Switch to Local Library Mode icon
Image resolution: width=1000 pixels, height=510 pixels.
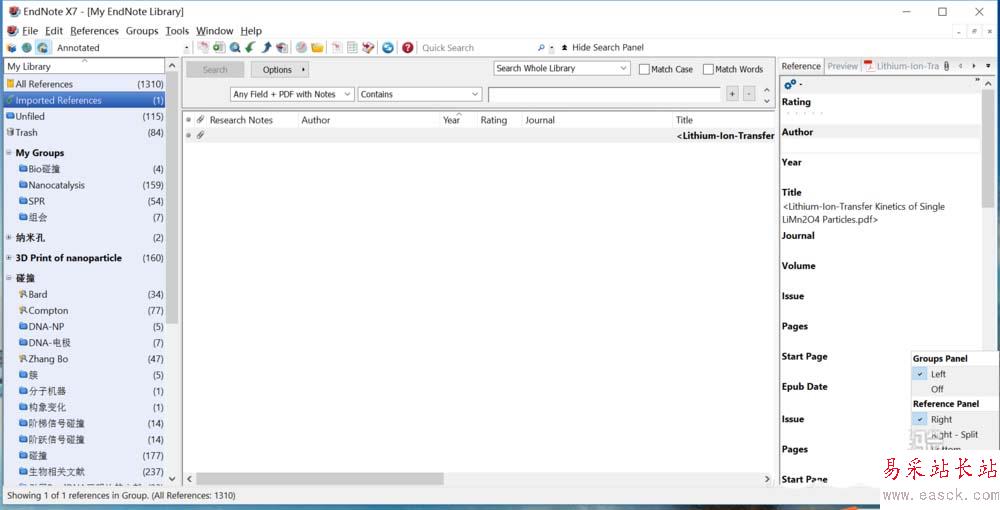[11, 48]
